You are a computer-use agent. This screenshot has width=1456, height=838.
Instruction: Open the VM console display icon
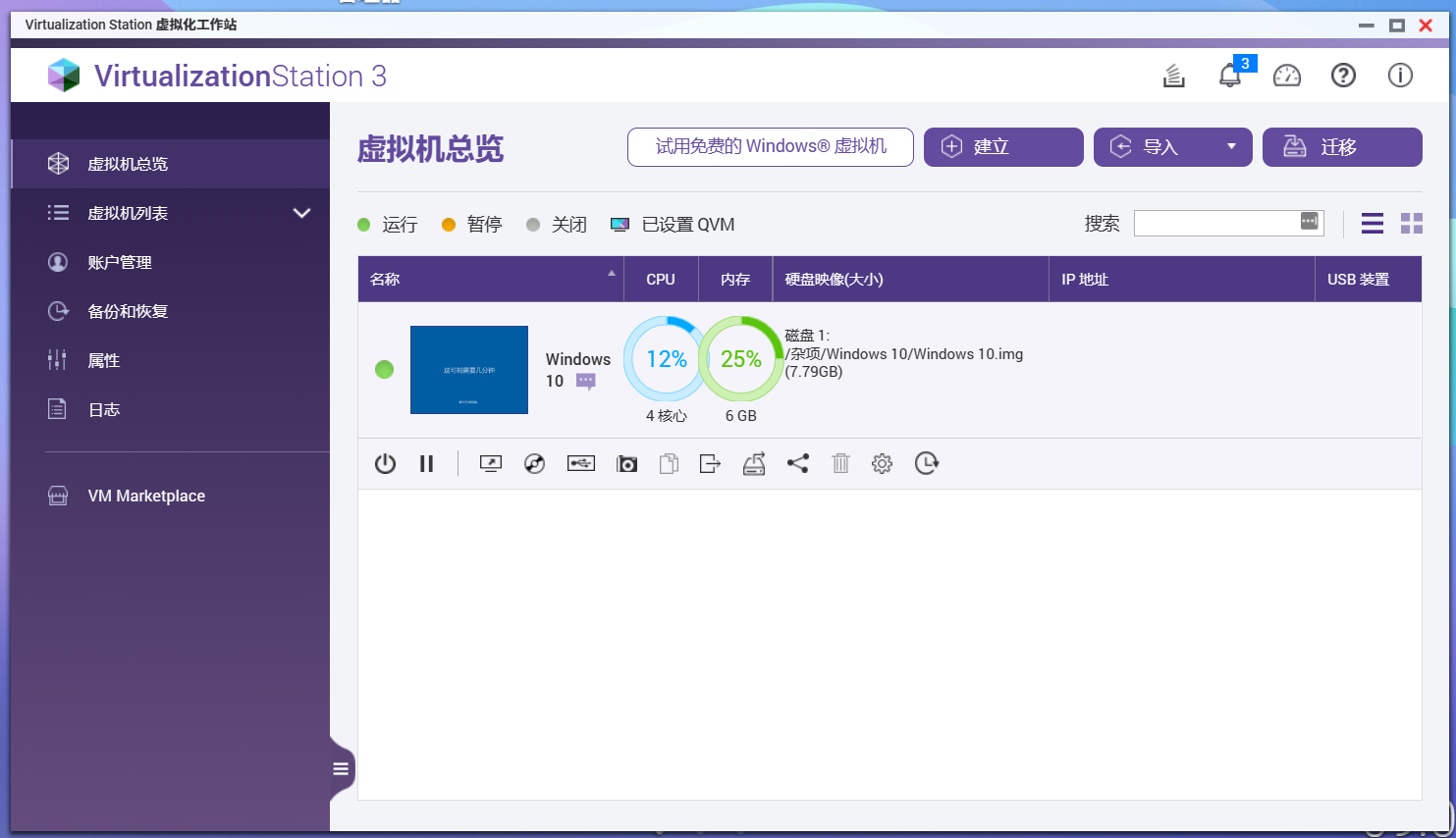[x=491, y=463]
